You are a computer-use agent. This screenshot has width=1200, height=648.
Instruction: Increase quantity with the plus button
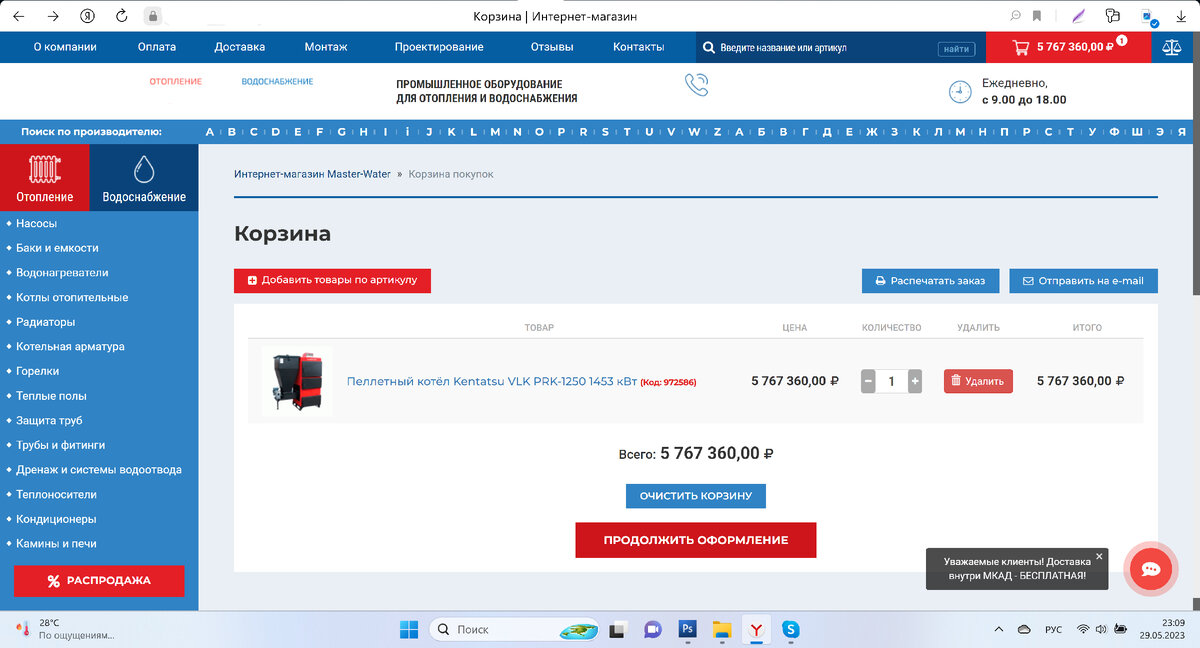915,381
